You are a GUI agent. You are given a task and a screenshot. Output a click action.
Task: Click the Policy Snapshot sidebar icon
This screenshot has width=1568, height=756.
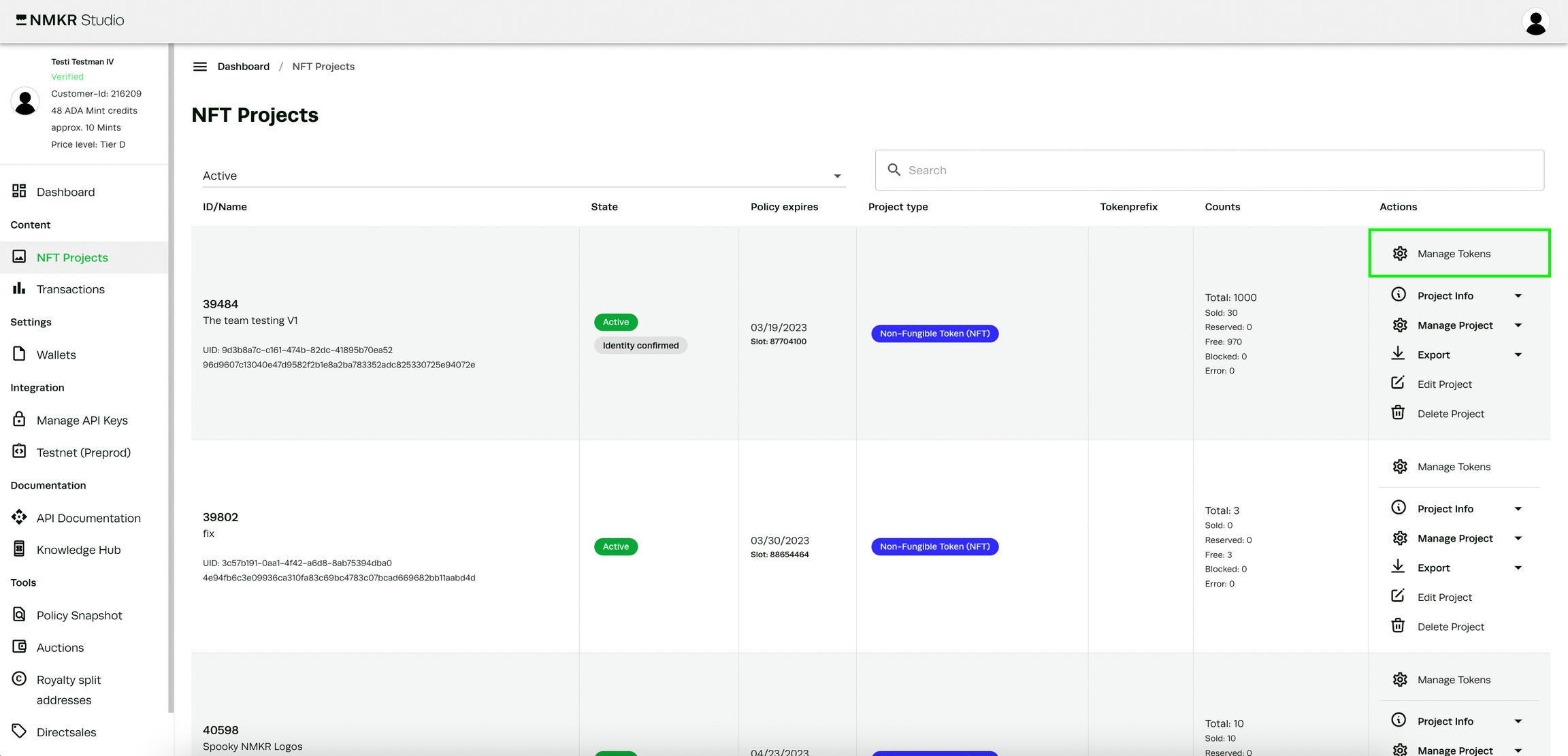[19, 614]
